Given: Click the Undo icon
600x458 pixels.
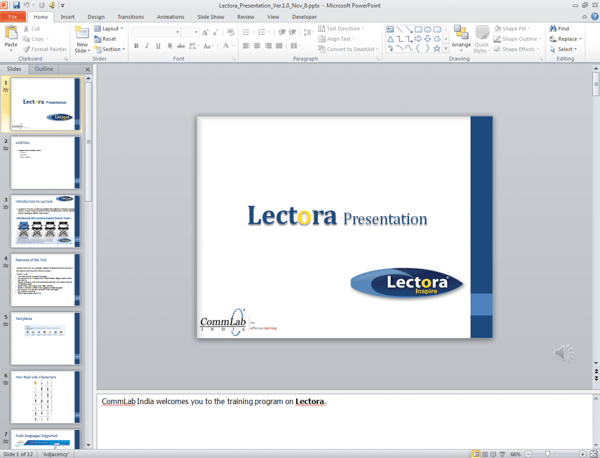Looking at the screenshot, I should click(27, 5).
